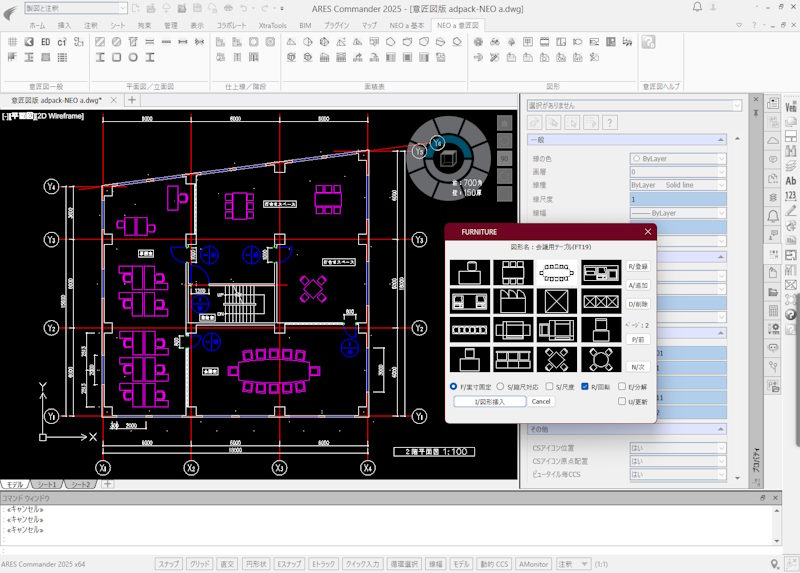Click the help question mark icon in properties
Viewport: 800px width, 573px height.
609,122
